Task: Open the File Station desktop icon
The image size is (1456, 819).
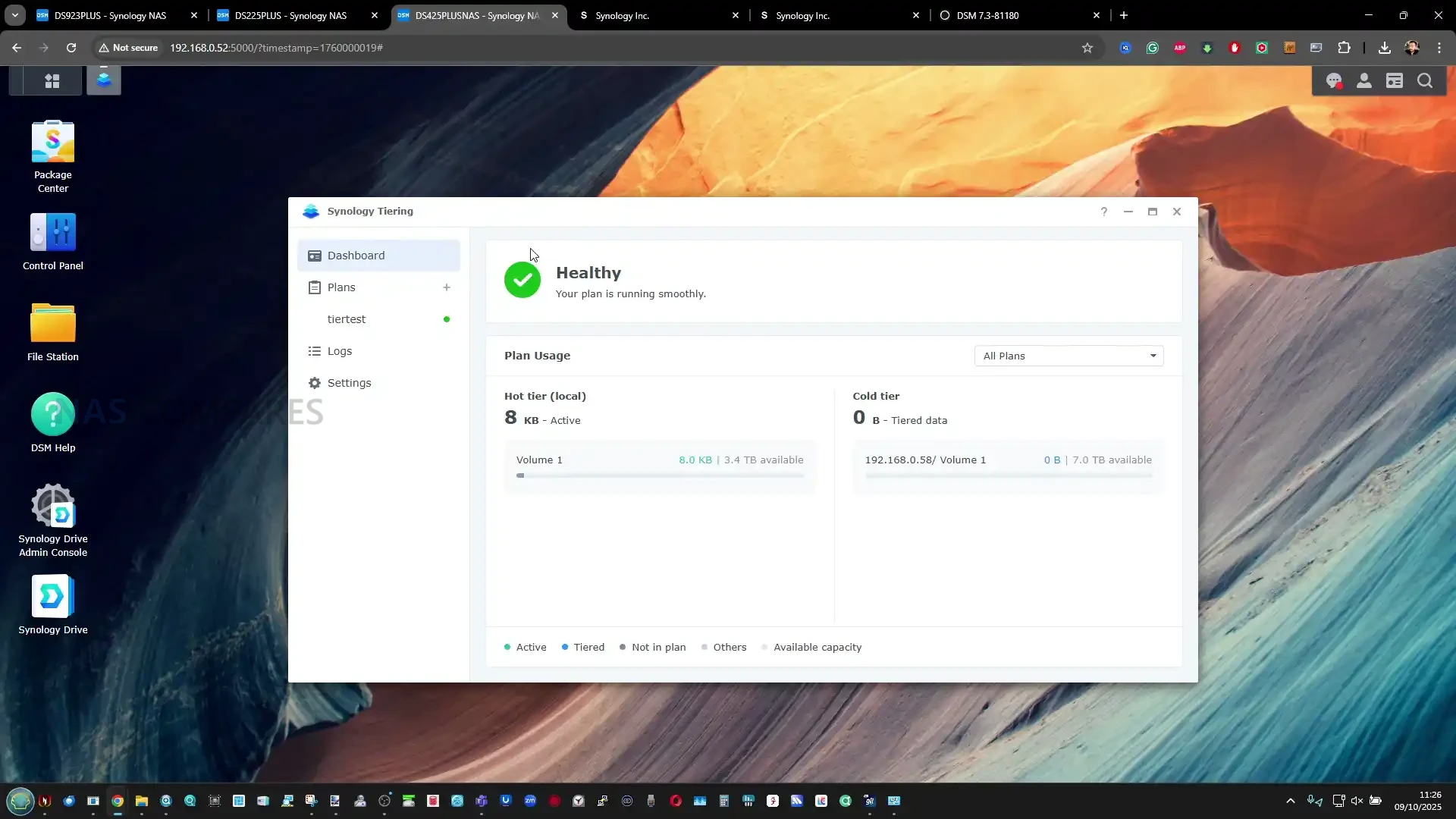Action: click(52, 324)
